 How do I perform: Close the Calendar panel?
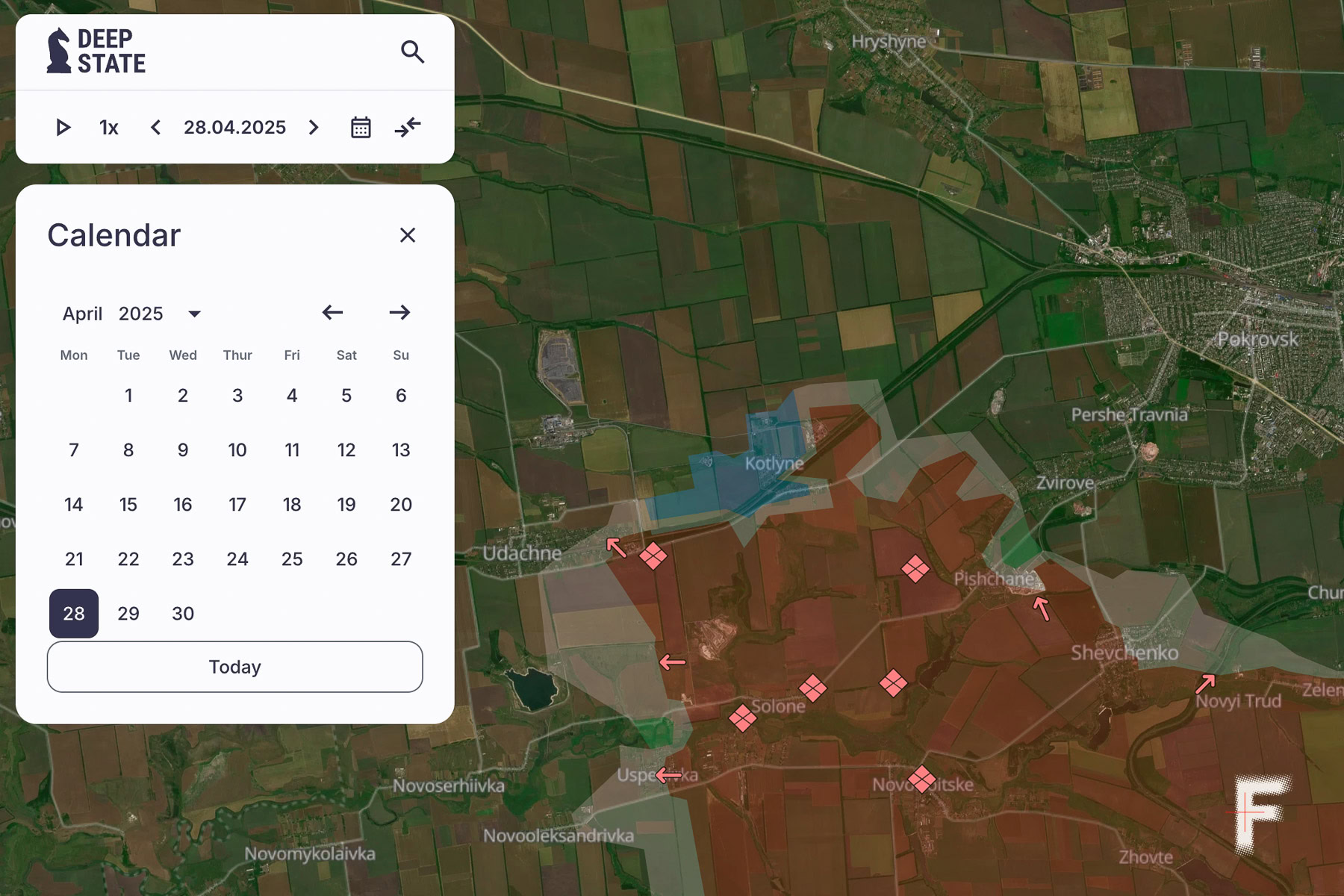(x=407, y=235)
